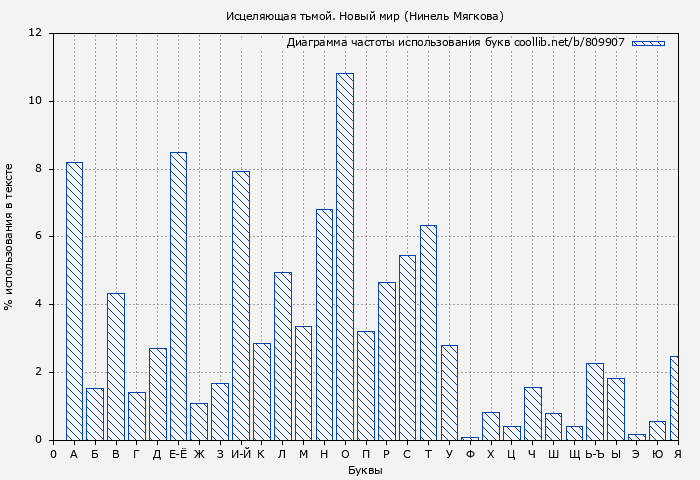The image size is (700, 480).
Task: Select the bar for letter А
Action: coord(74,300)
